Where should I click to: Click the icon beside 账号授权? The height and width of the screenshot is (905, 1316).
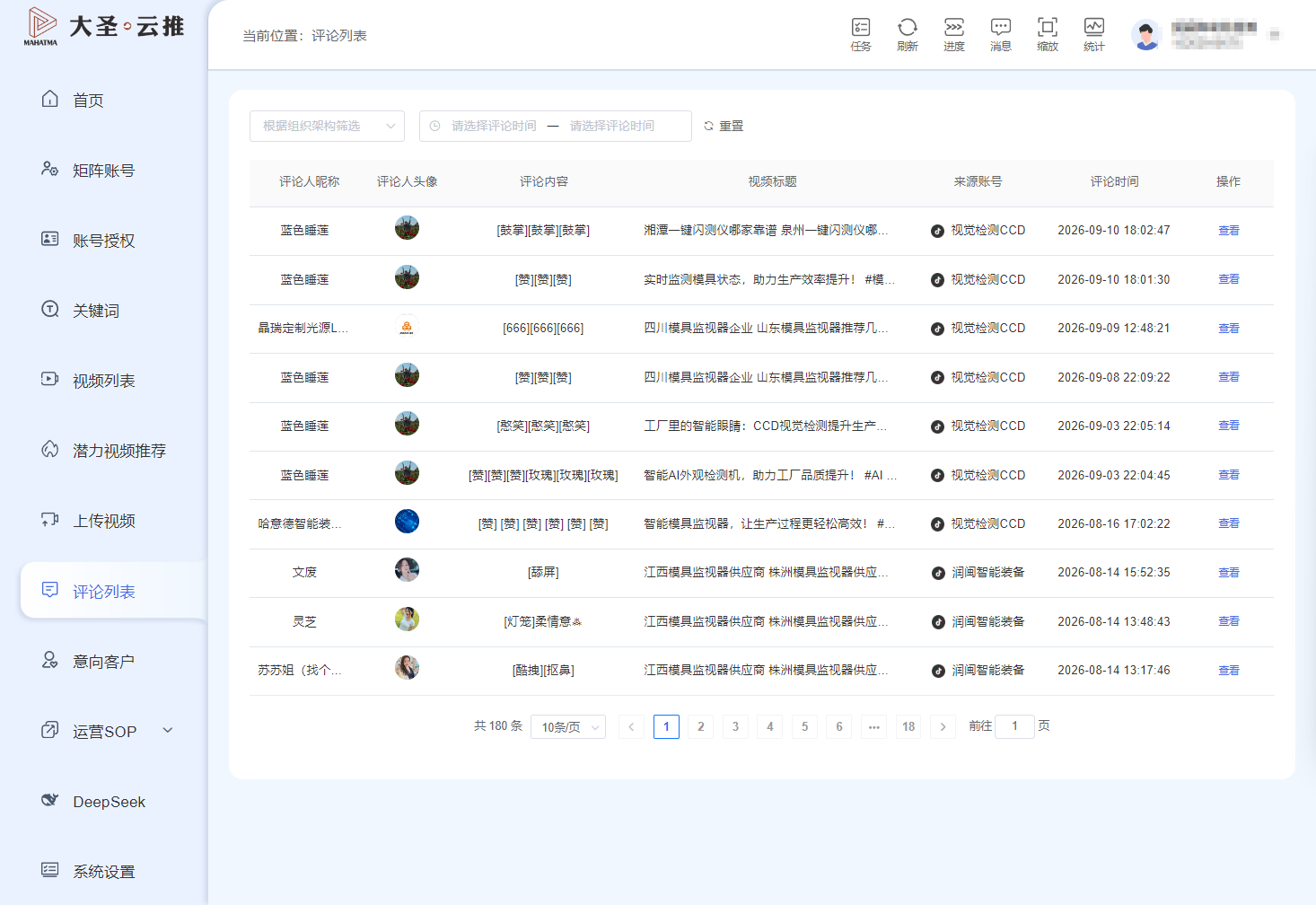tap(50, 239)
